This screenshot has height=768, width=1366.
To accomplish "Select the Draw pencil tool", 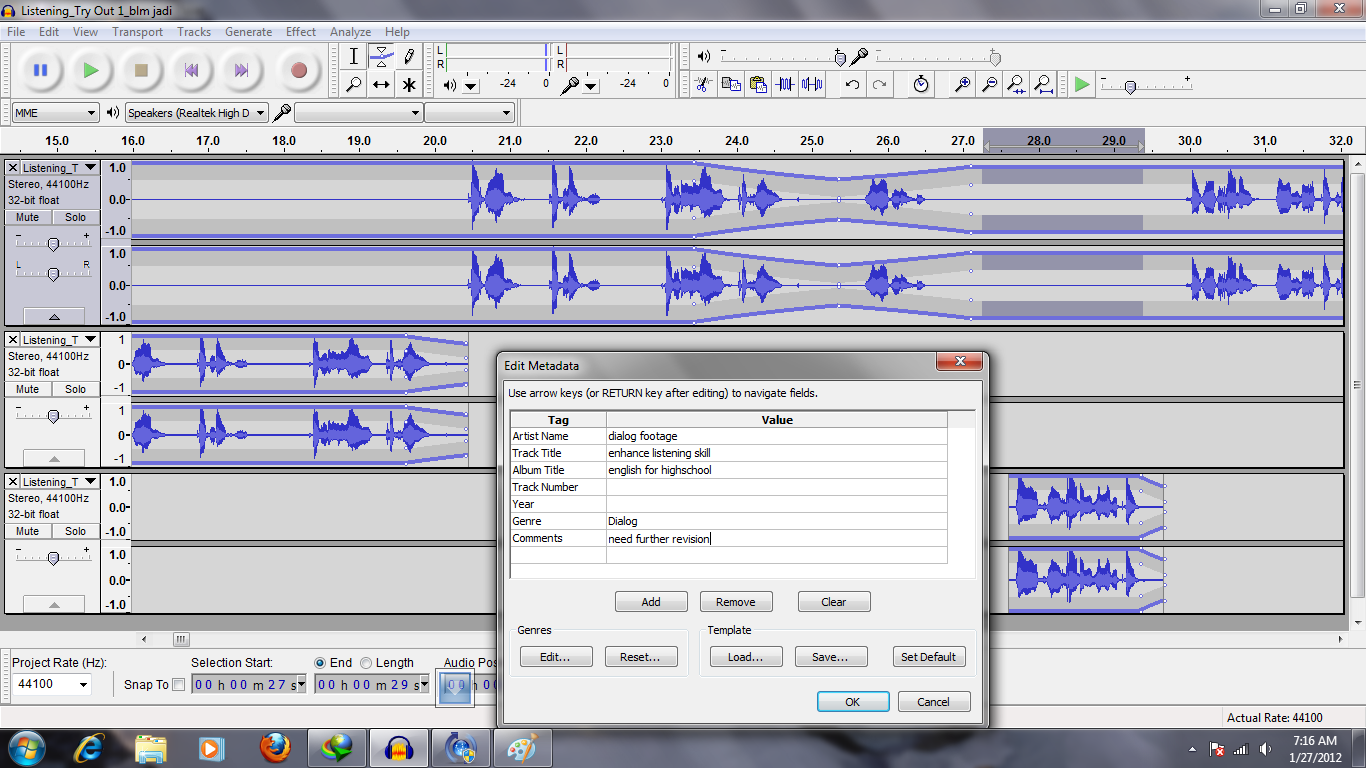I will coord(409,56).
